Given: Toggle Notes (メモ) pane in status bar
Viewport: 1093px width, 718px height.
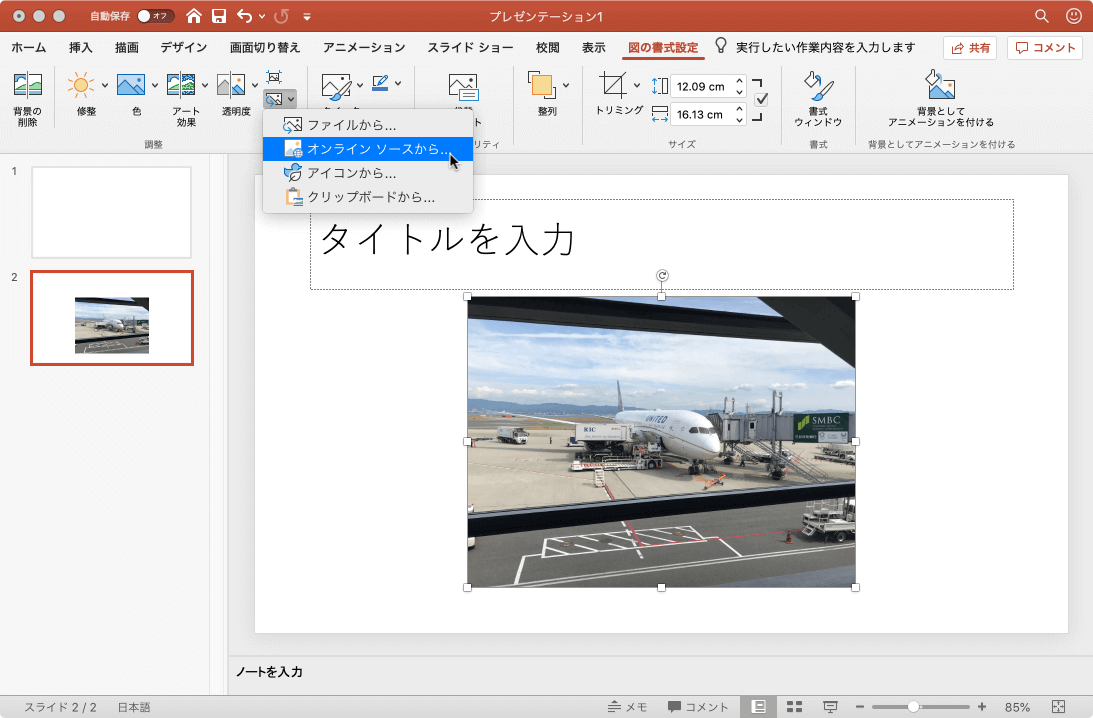Looking at the screenshot, I should coord(628,707).
